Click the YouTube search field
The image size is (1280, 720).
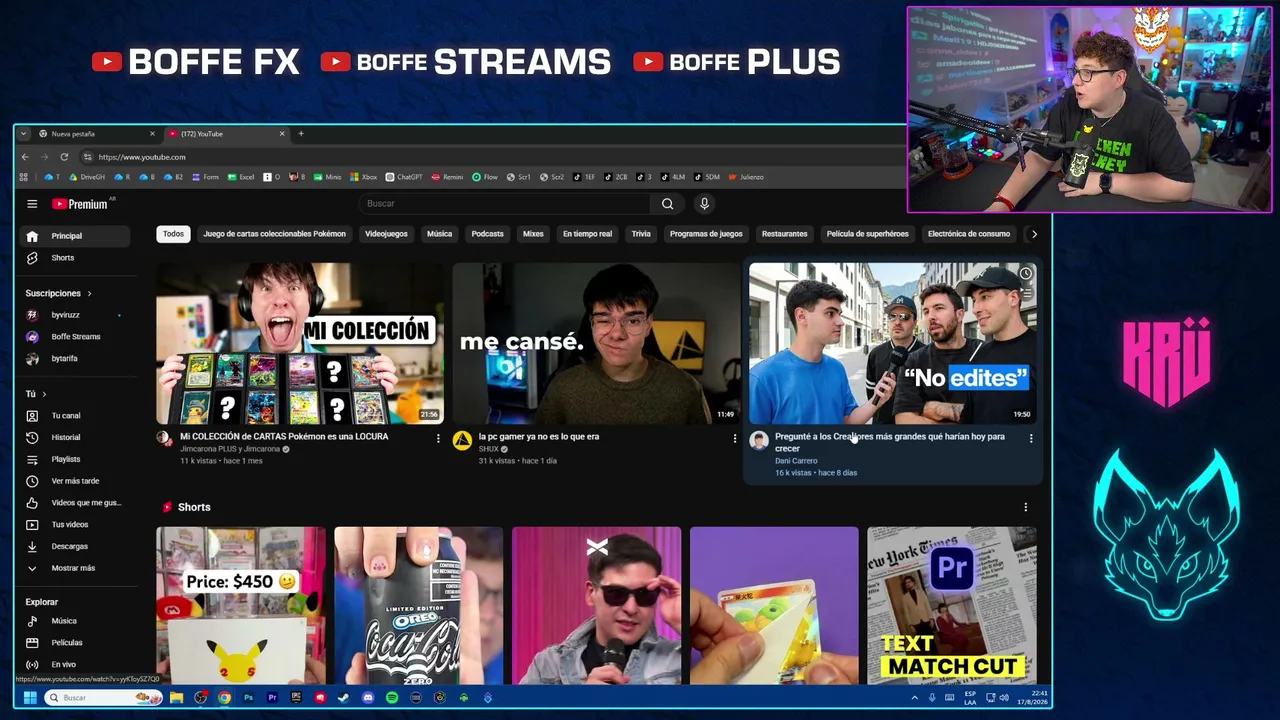pos(505,204)
